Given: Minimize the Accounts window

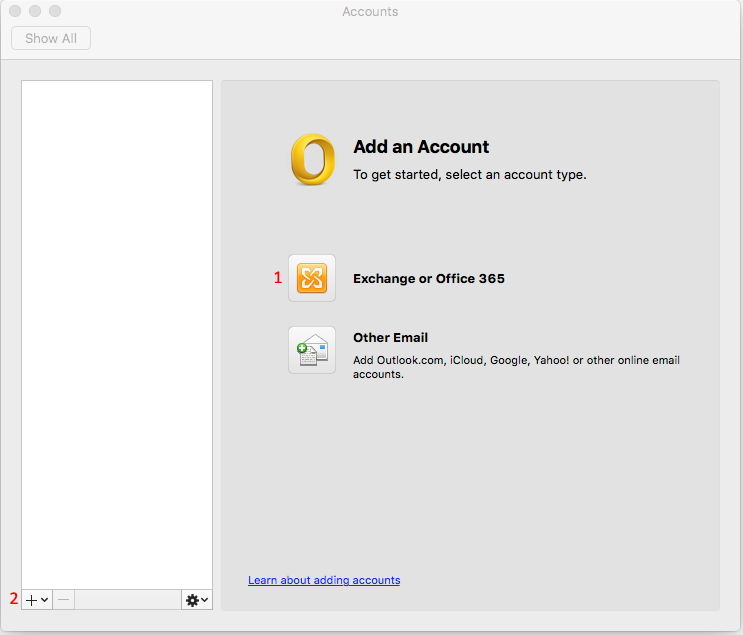Looking at the screenshot, I should 35,11.
